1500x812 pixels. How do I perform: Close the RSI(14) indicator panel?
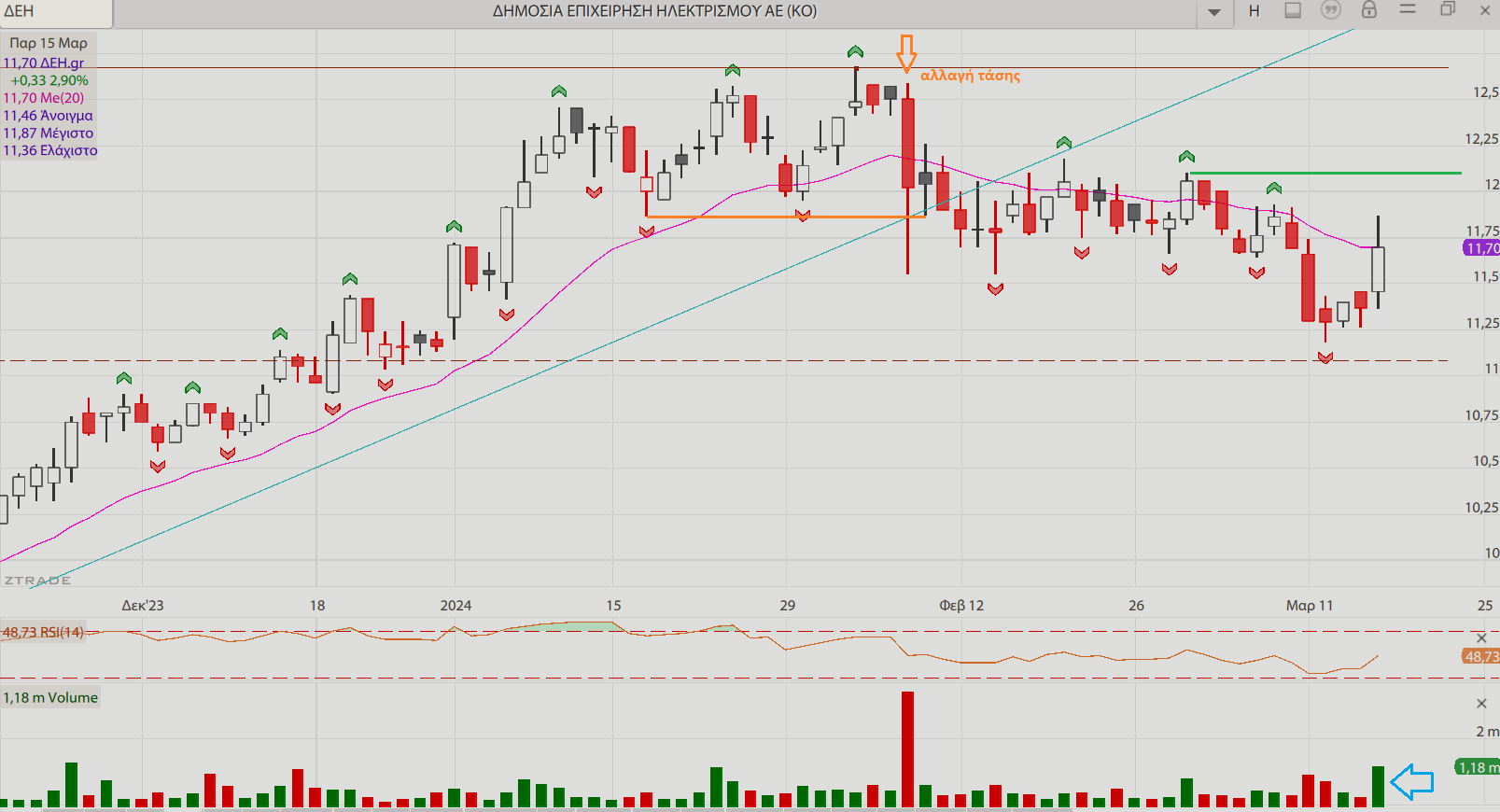[1481, 638]
